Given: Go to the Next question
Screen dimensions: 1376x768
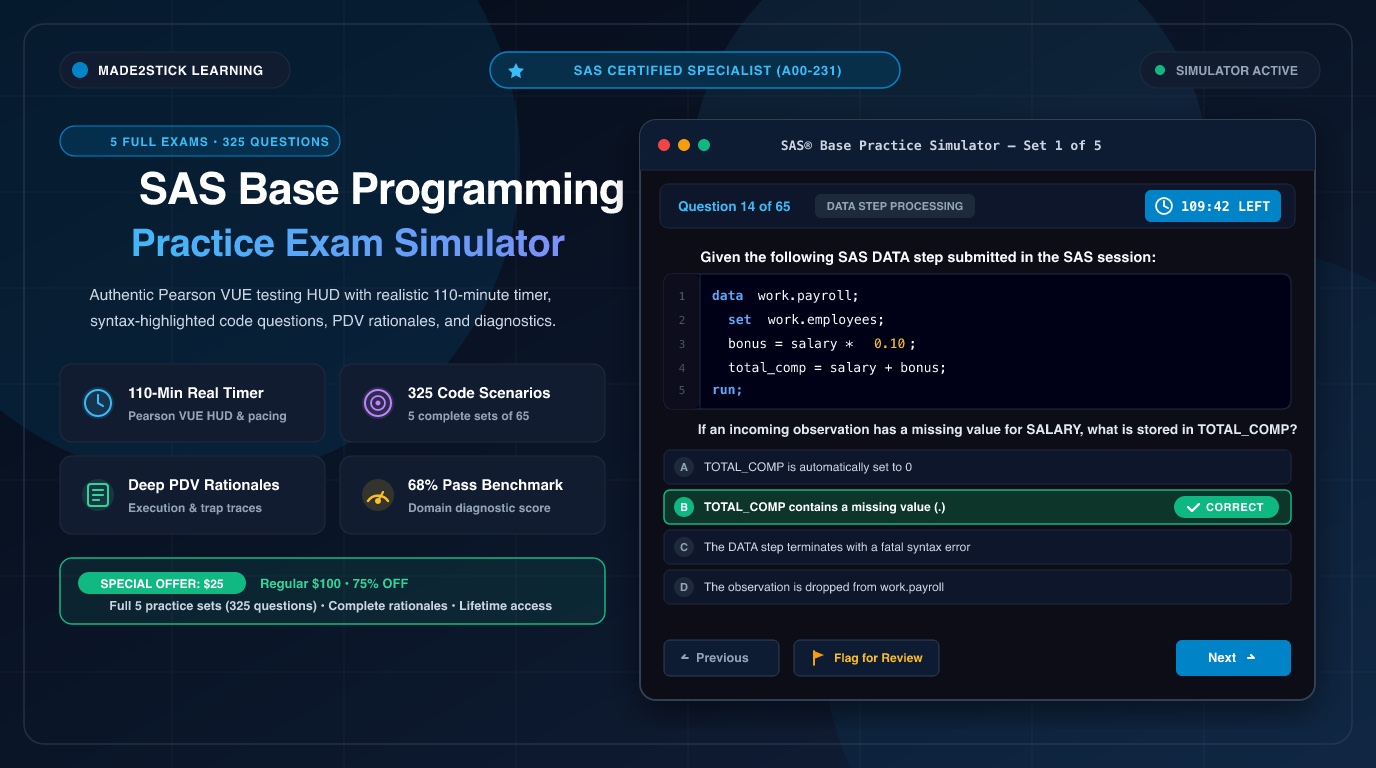Looking at the screenshot, I should coord(1233,658).
